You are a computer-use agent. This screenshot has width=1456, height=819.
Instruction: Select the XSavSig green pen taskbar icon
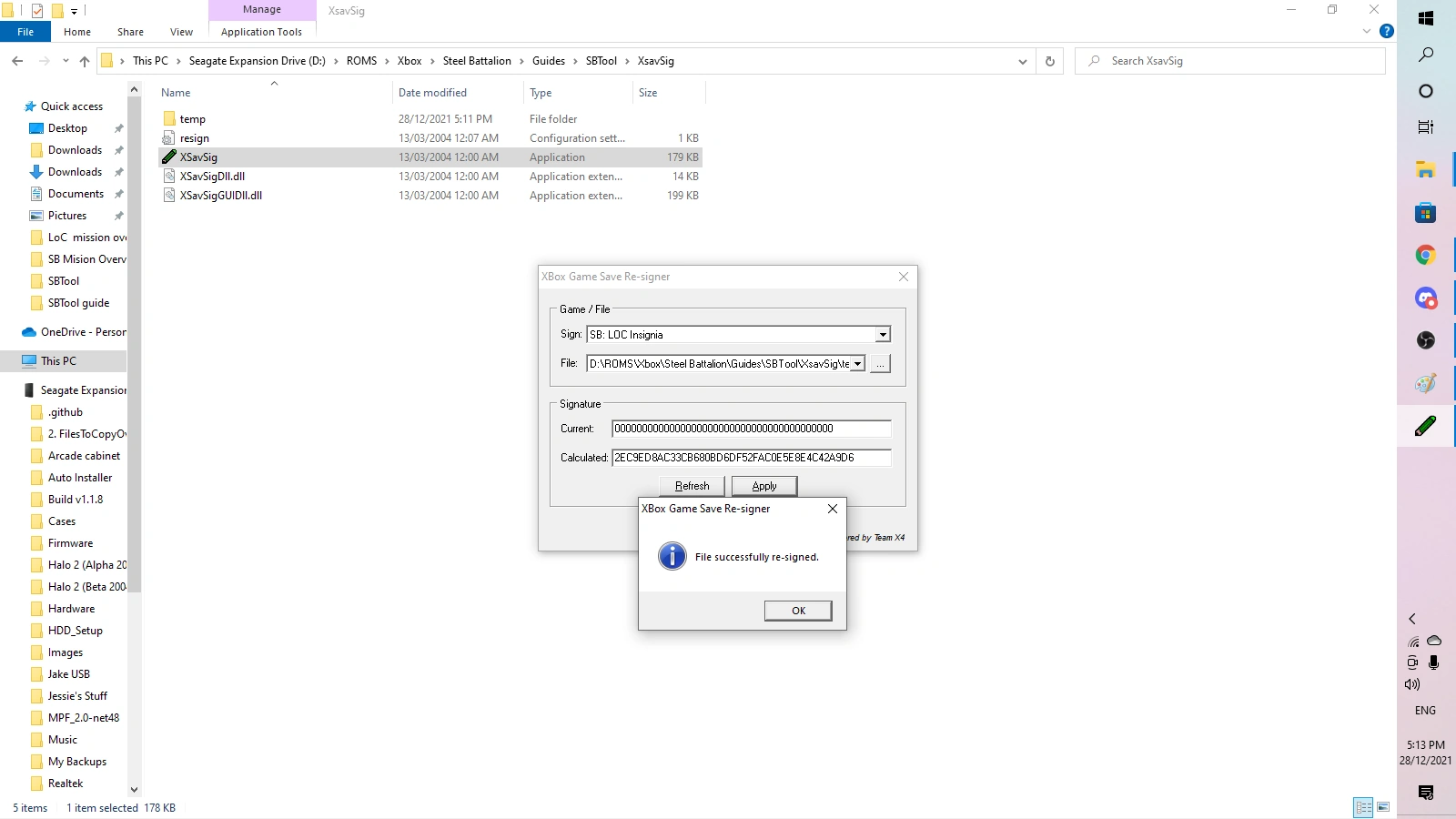pyautogui.click(x=1426, y=425)
